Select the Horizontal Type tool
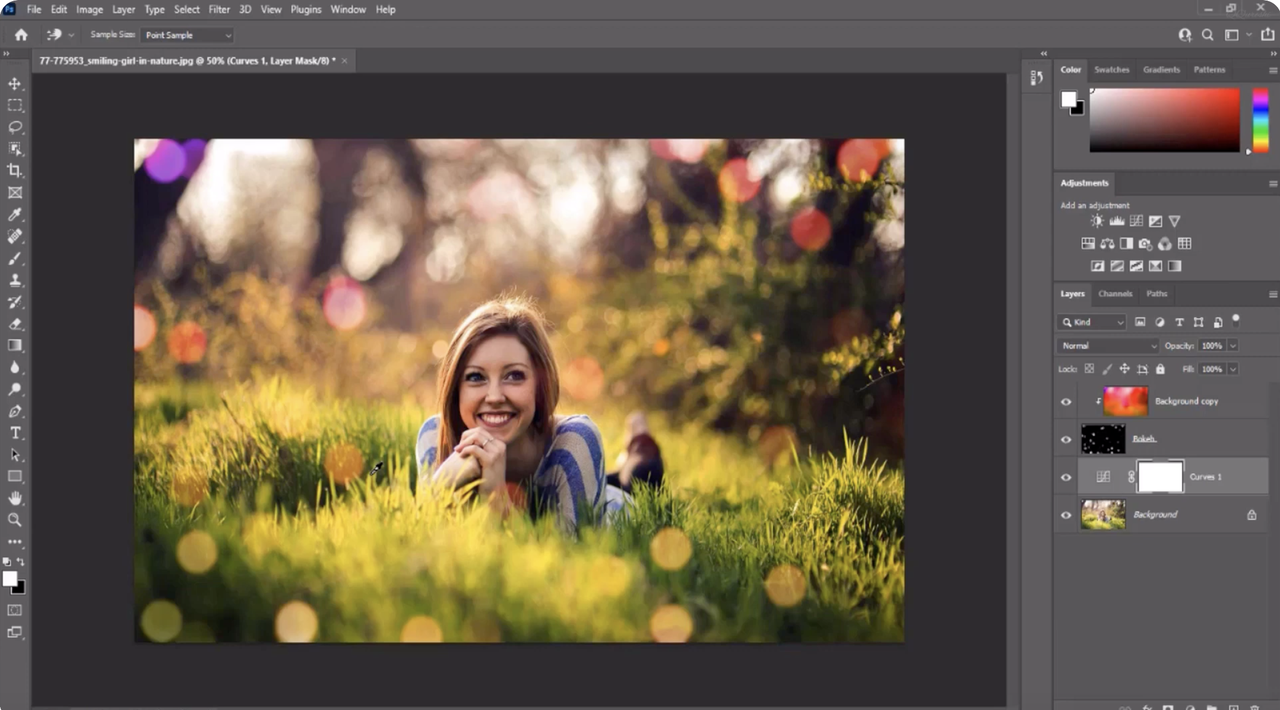Image resolution: width=1280 pixels, height=710 pixels. pos(15,433)
